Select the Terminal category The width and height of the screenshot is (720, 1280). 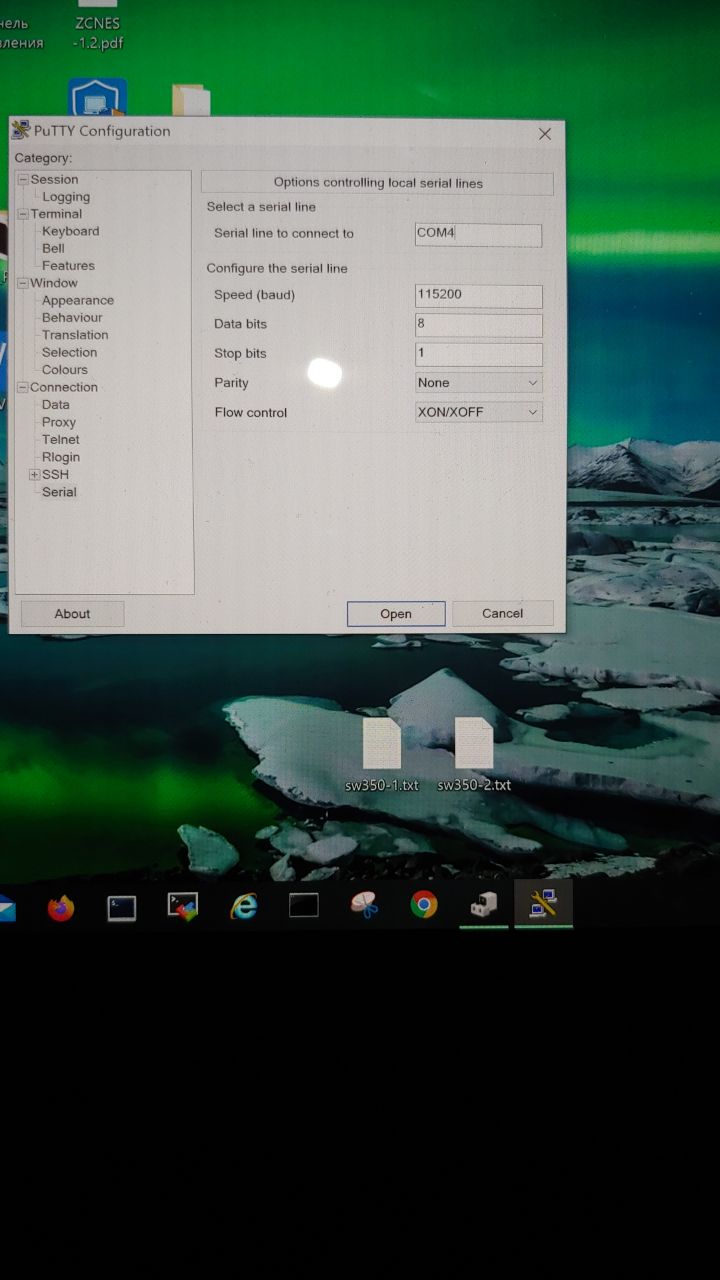pos(56,214)
